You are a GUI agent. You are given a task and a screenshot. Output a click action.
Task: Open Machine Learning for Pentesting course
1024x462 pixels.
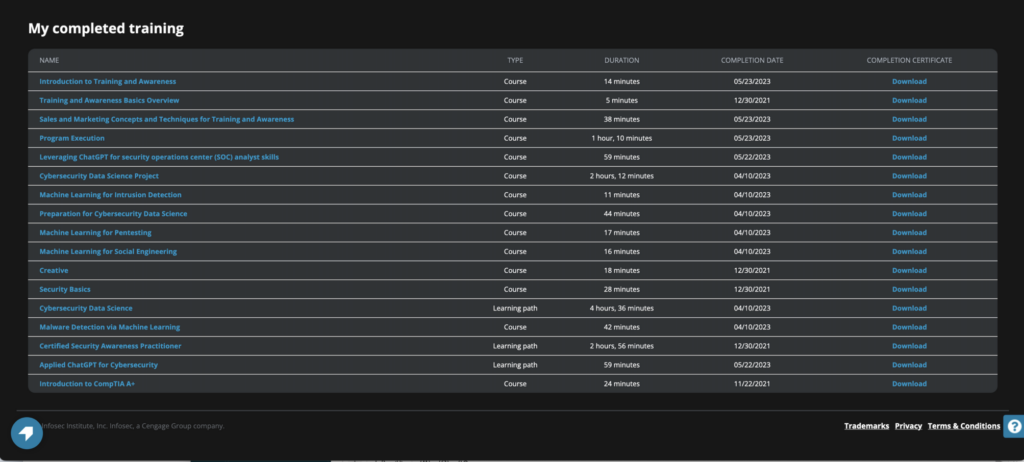[95, 232]
